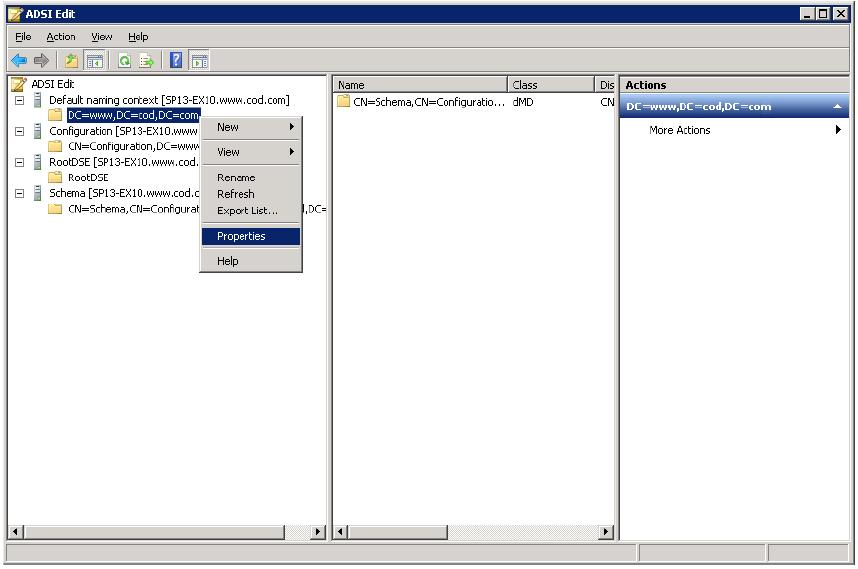
Task: Click the dMD class cell
Action: [523, 102]
